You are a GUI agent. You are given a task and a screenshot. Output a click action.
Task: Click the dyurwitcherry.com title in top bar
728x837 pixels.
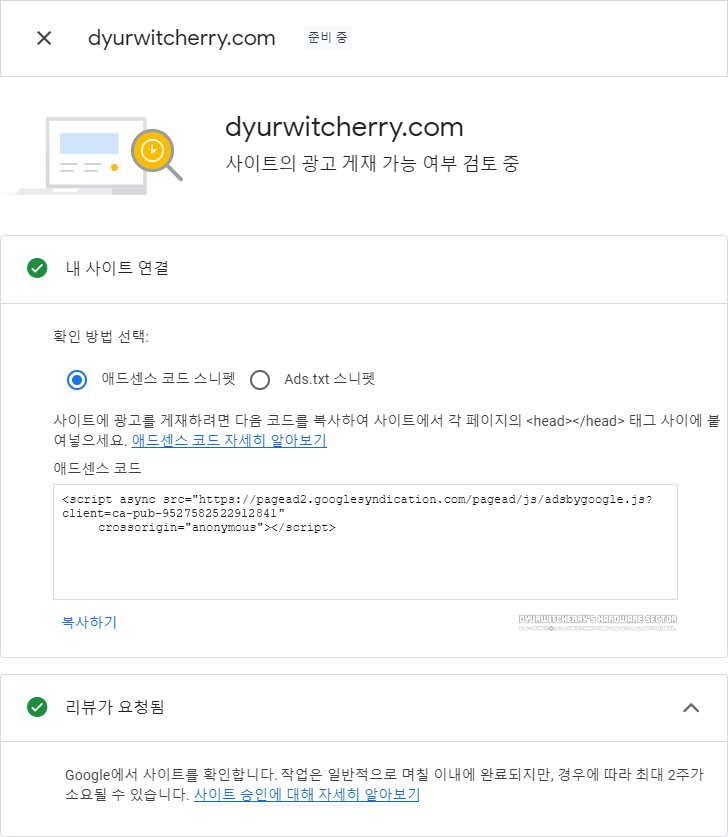pyautogui.click(x=181, y=38)
